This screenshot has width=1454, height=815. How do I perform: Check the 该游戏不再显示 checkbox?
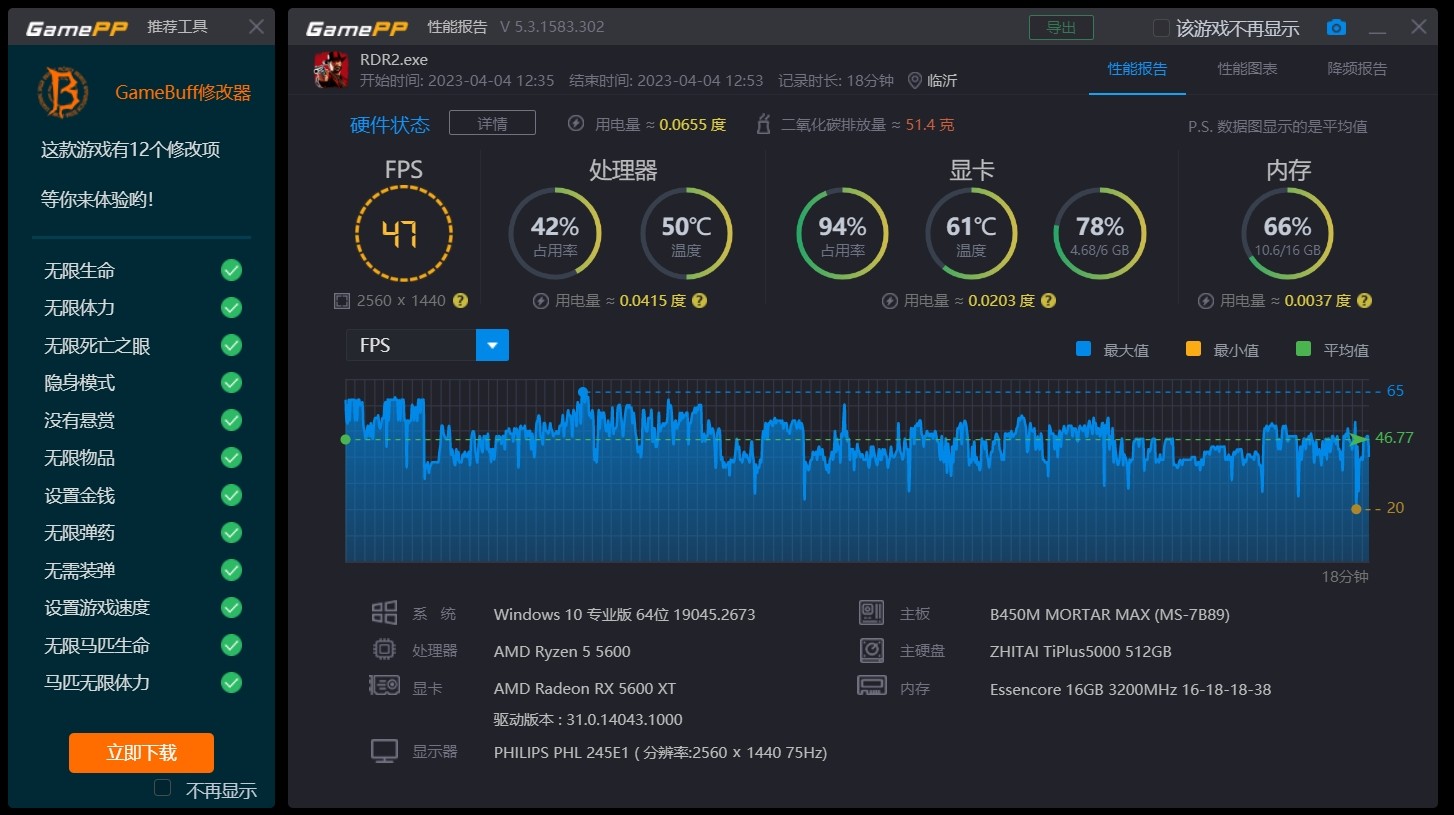[1161, 28]
